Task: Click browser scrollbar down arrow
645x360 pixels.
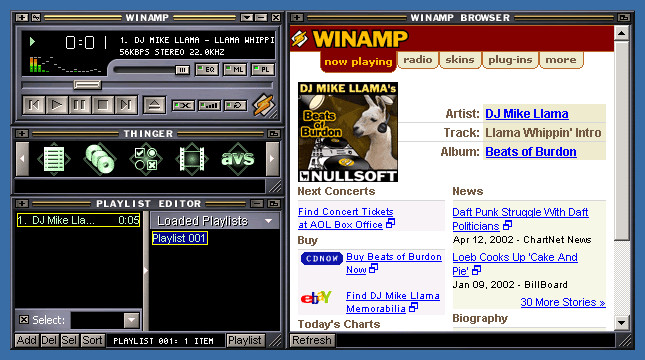Action: 622,323
